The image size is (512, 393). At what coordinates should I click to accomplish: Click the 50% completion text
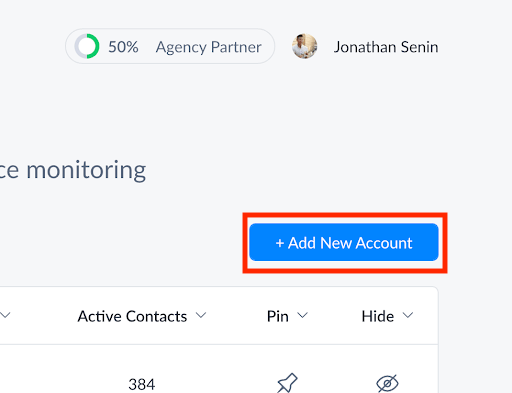tap(123, 47)
